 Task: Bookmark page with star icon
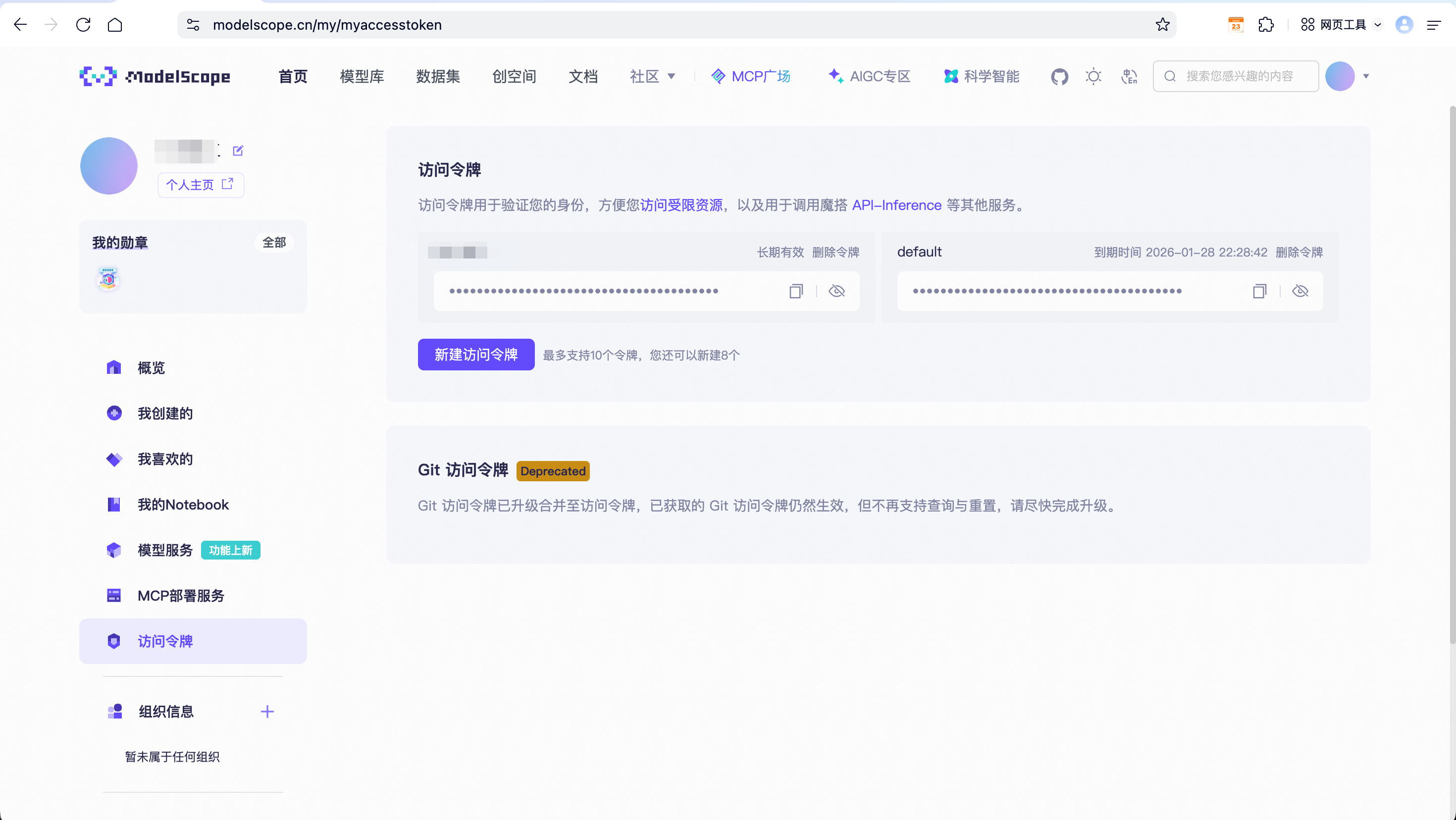1162,25
